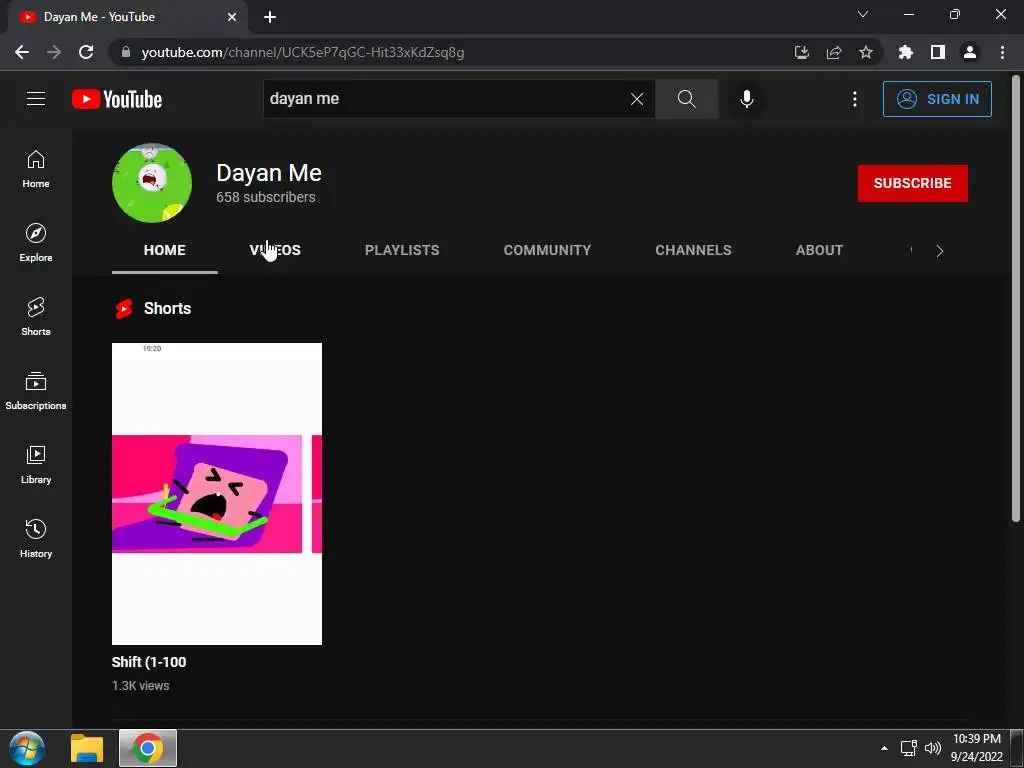Click Chrome icon in taskbar
Screen dimensions: 1024x768
click(x=148, y=748)
